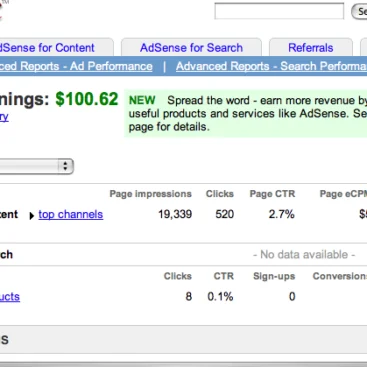Select the No data available message

pos(304,255)
